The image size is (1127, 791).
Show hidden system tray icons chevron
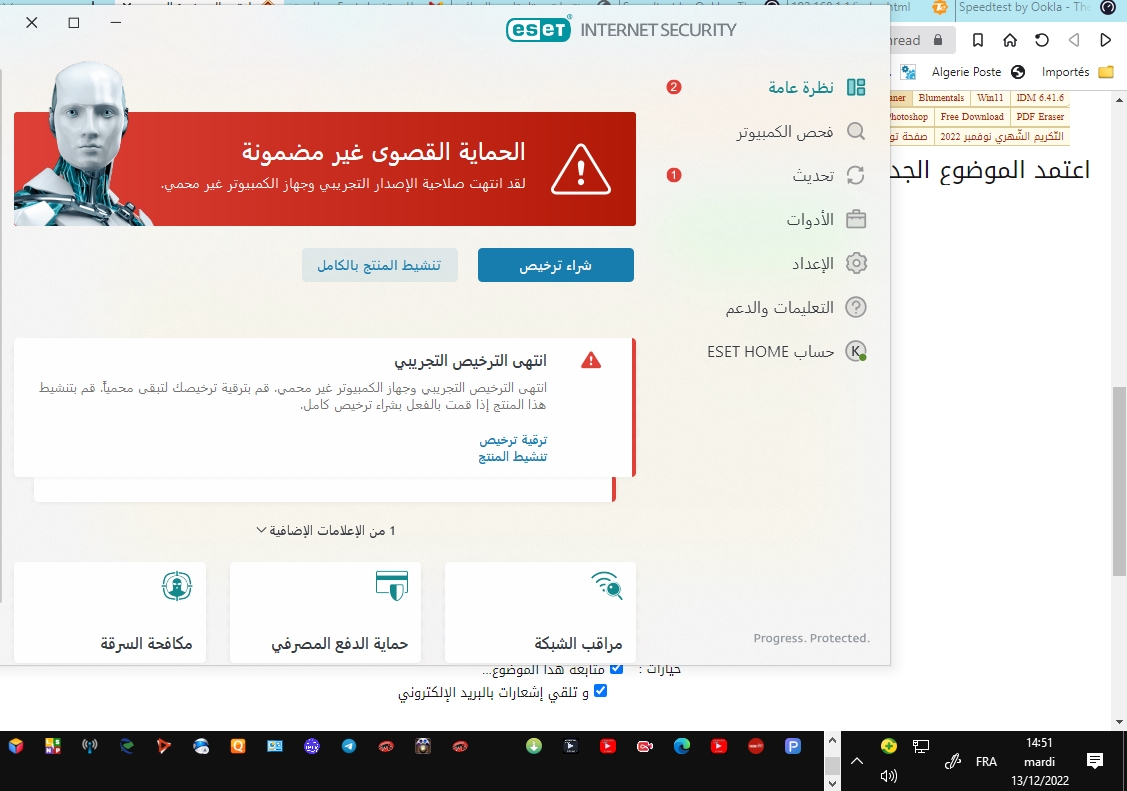coord(857,761)
